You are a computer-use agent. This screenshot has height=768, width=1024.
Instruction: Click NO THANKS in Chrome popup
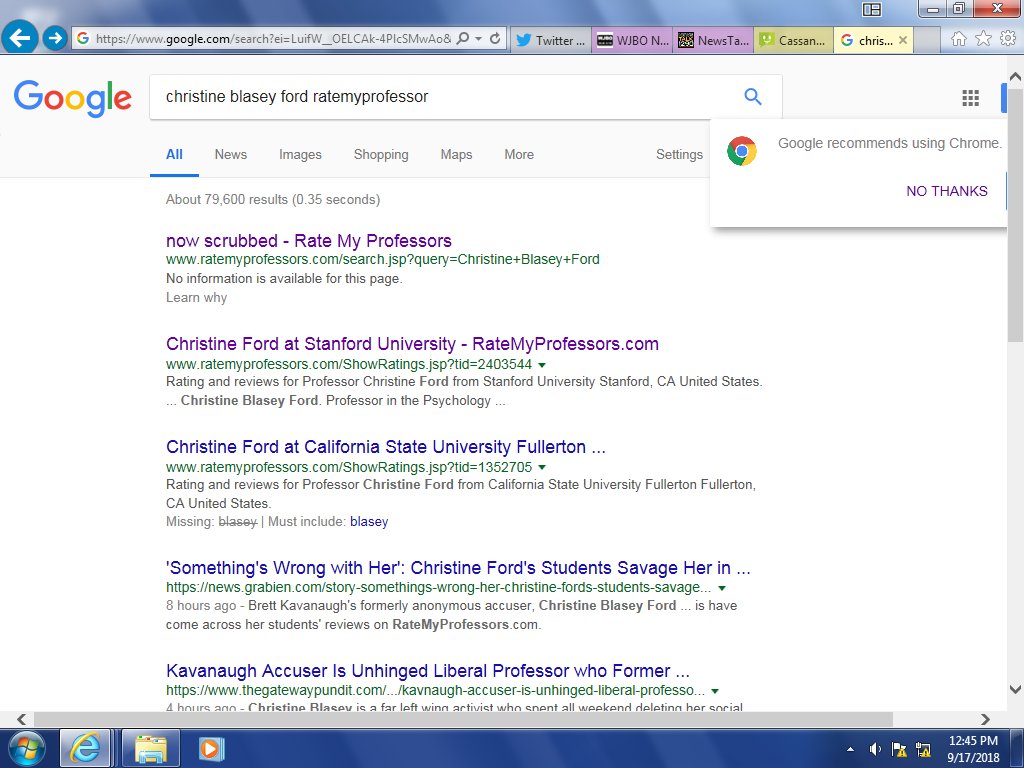pyautogui.click(x=946, y=191)
